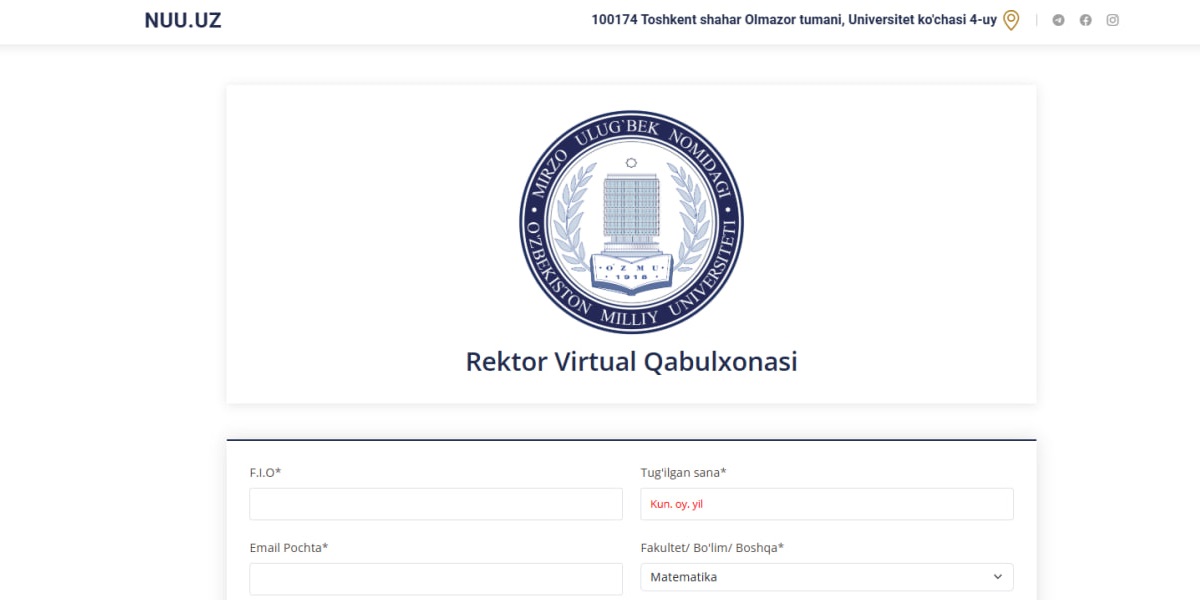The image size is (1200, 600).
Task: Click the Email Pochta* label
Action: click(x=289, y=547)
